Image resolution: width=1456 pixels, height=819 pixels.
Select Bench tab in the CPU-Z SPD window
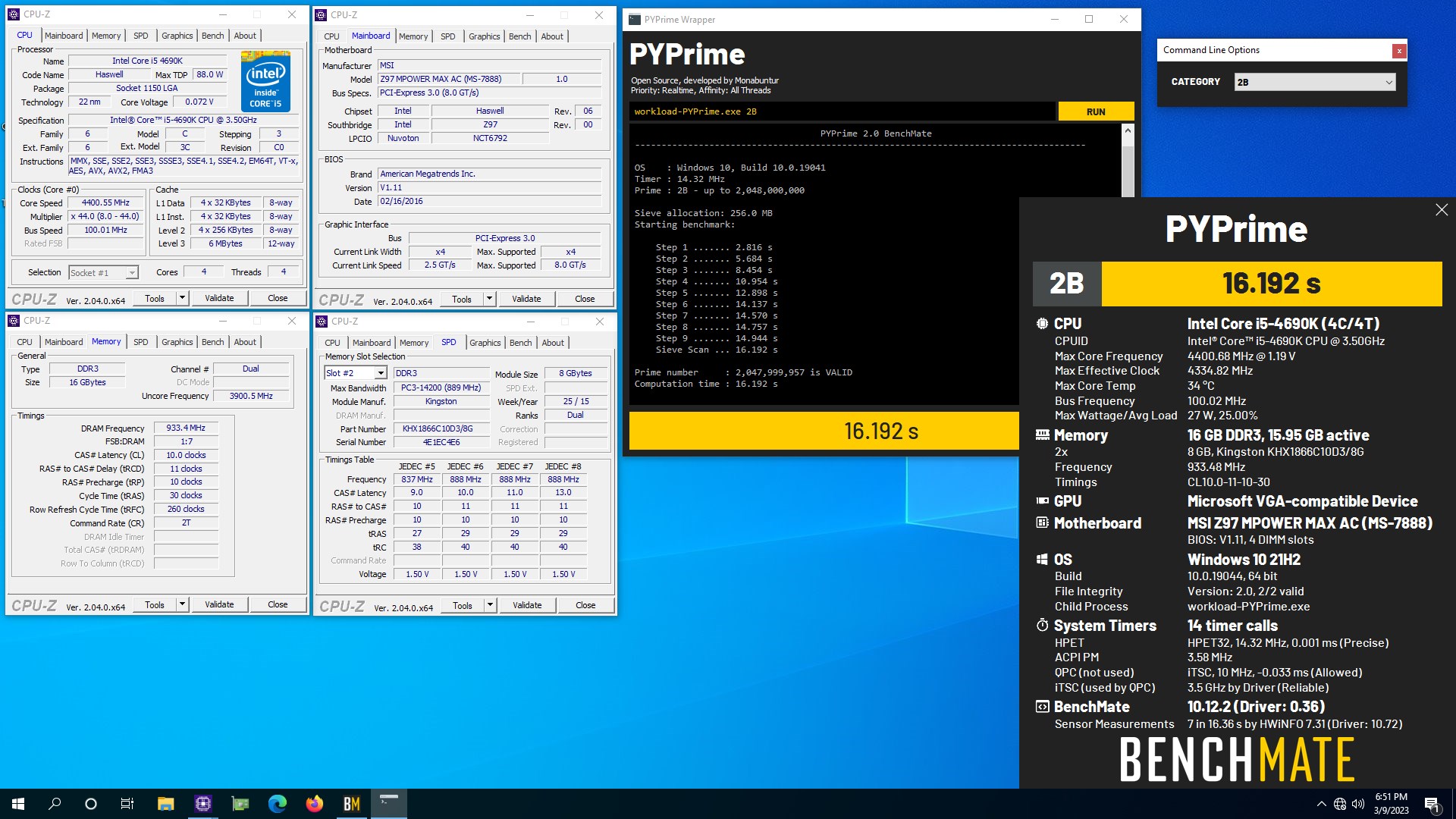520,343
